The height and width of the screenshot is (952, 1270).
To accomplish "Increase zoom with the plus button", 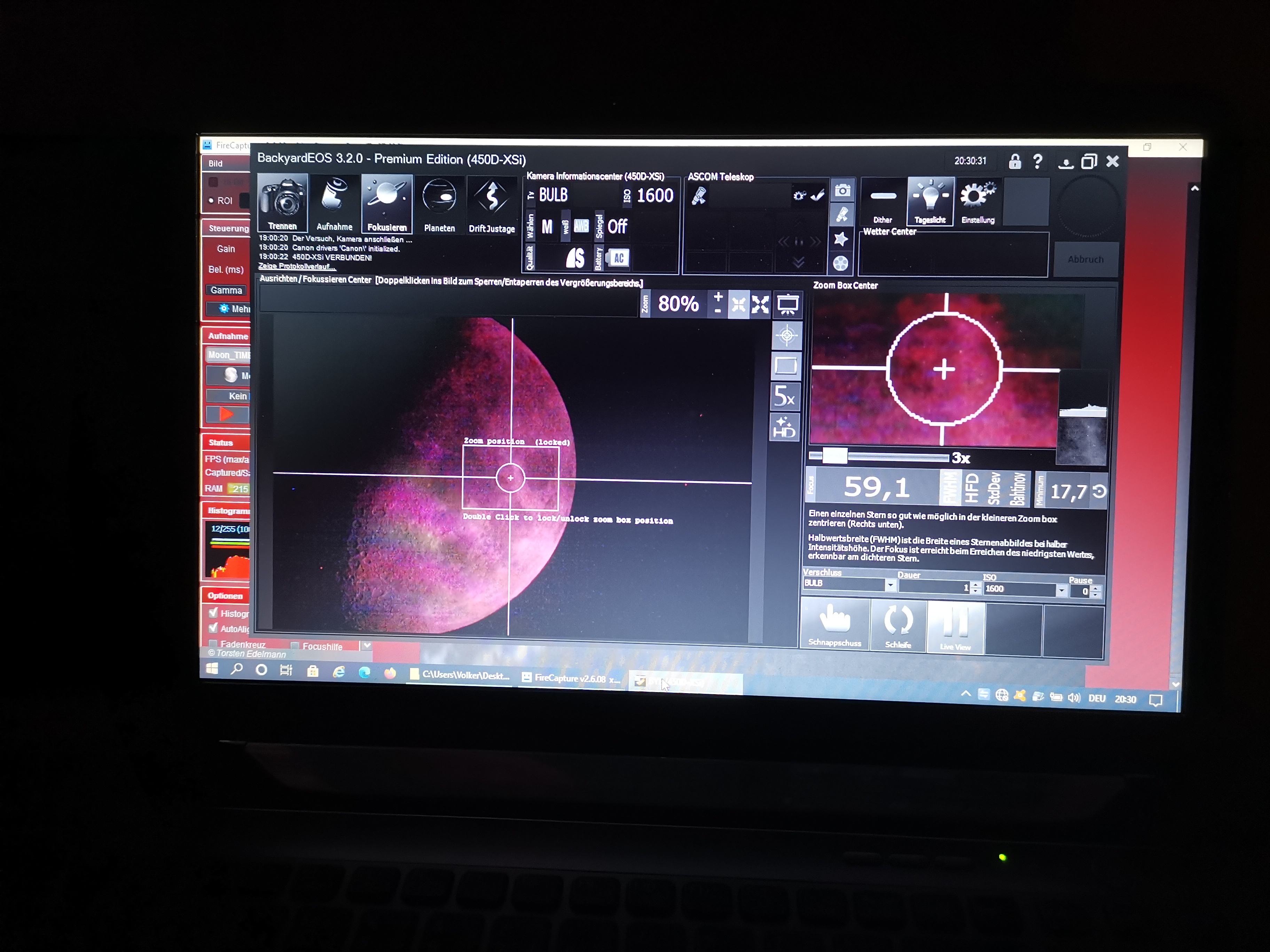I will (x=718, y=296).
